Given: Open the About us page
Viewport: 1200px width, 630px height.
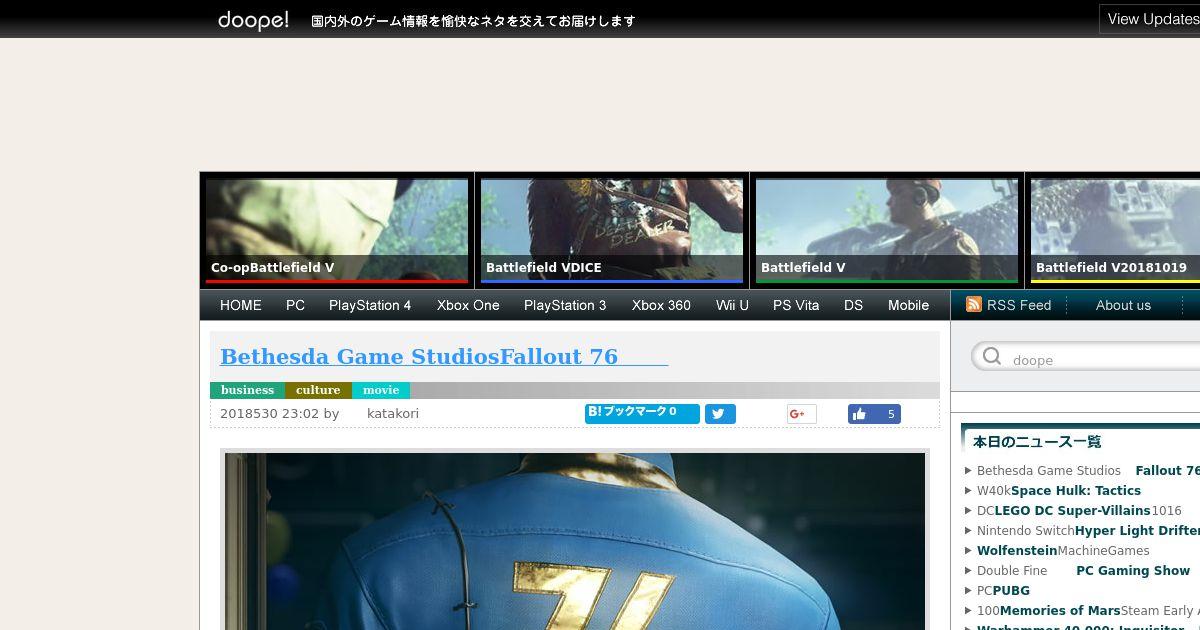Looking at the screenshot, I should click(1123, 305).
